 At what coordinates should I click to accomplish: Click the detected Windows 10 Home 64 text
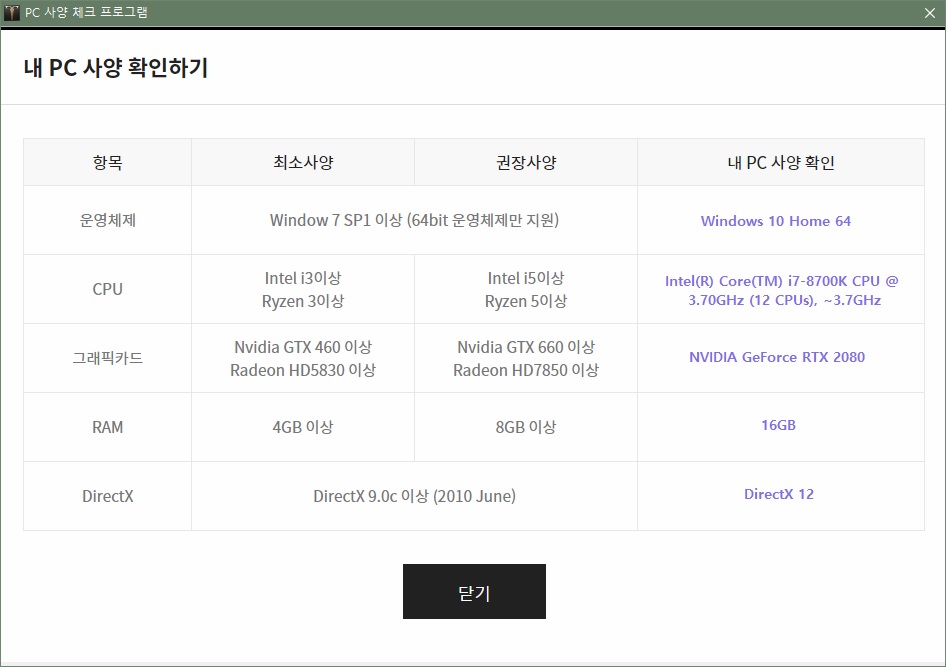point(775,221)
